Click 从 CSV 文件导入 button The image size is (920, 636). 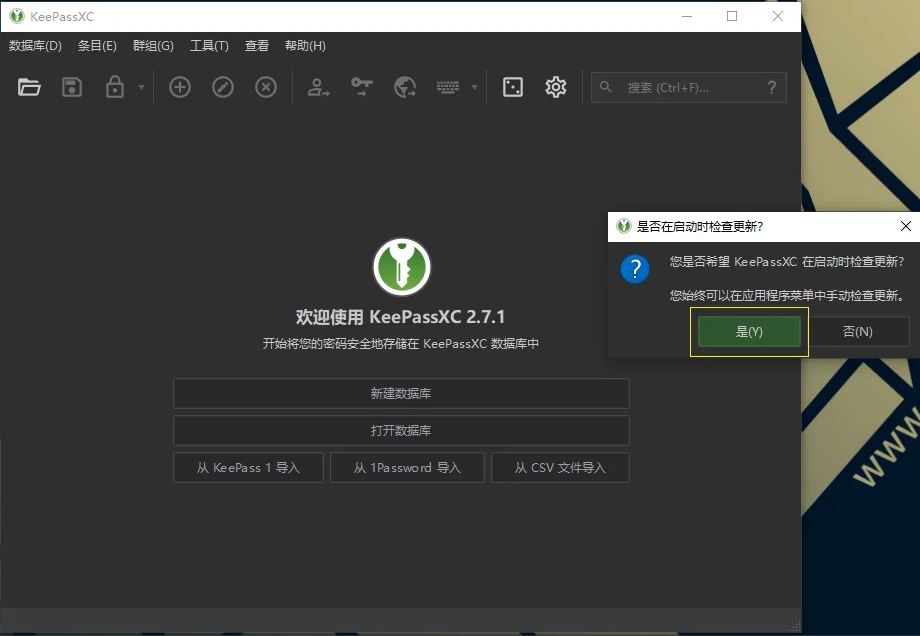[x=560, y=467]
